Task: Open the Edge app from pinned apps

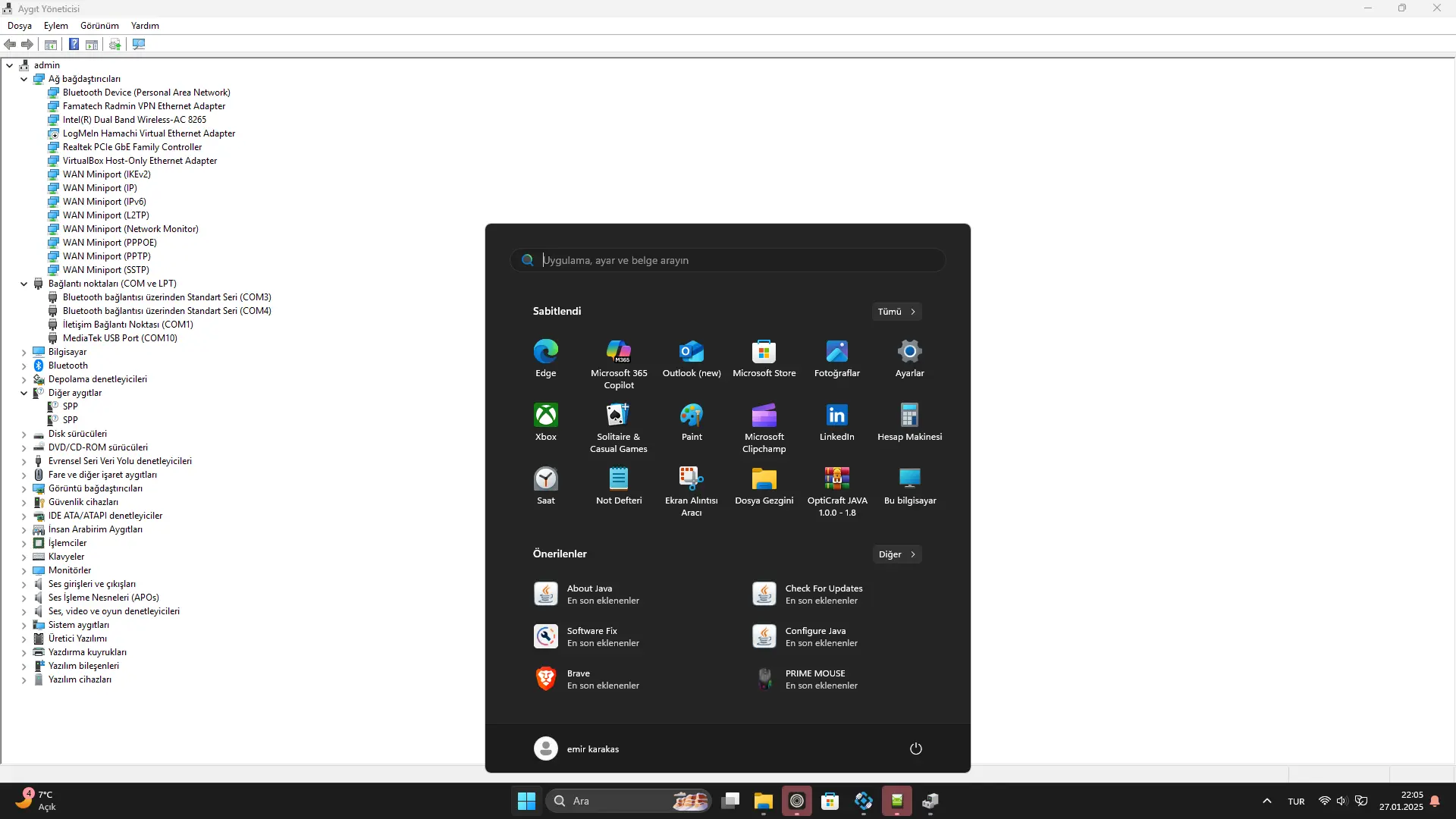Action: tap(546, 359)
